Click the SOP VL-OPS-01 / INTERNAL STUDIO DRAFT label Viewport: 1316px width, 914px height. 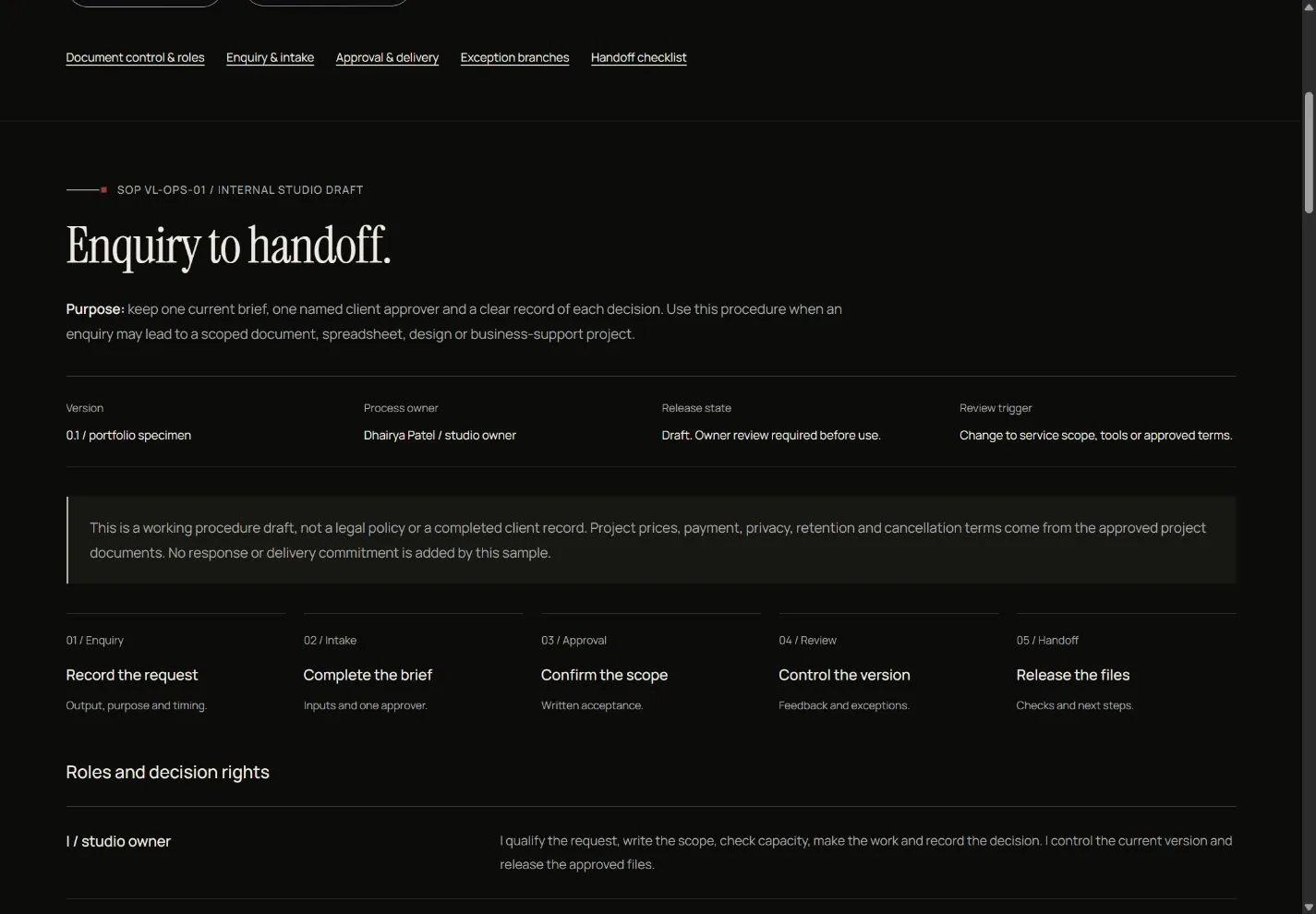(240, 190)
